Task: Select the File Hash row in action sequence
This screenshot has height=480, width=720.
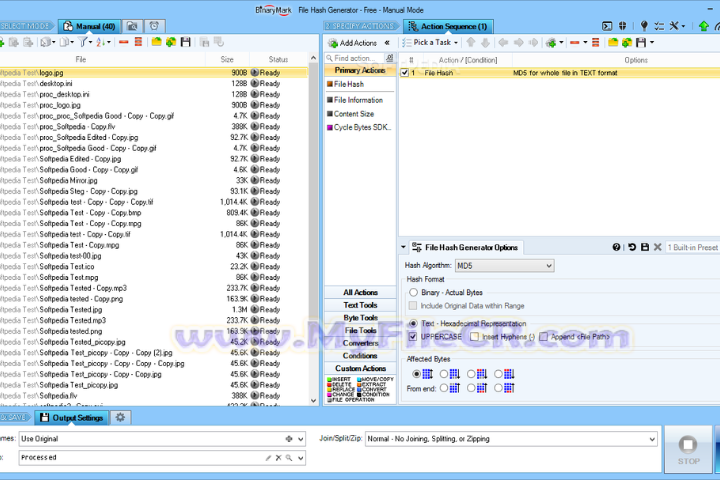Action: pos(559,73)
